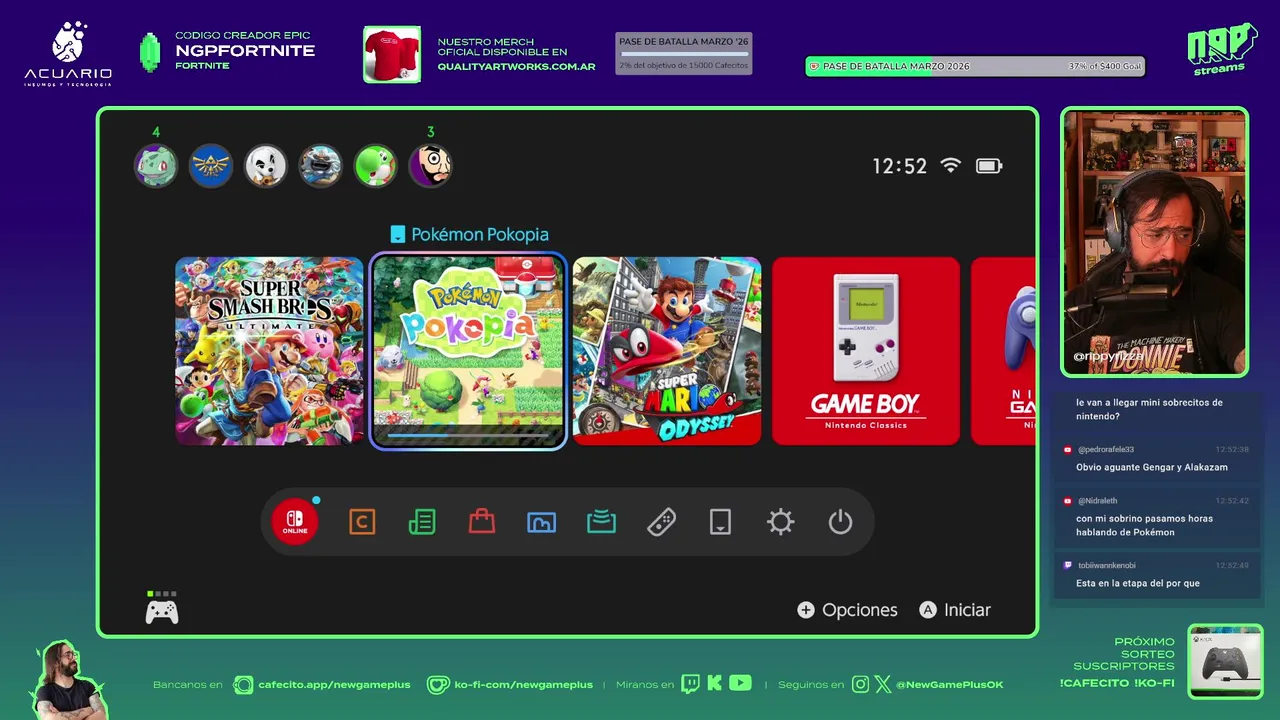Click the @NewGamePlusOK handle
Screen dimensions: 1280x720
[x=950, y=685]
